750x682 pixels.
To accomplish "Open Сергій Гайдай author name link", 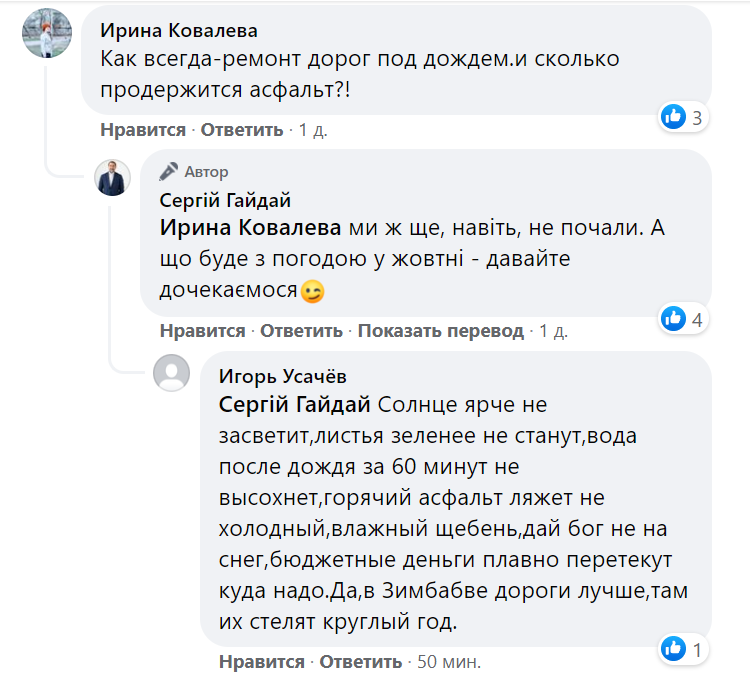I will point(225,200).
